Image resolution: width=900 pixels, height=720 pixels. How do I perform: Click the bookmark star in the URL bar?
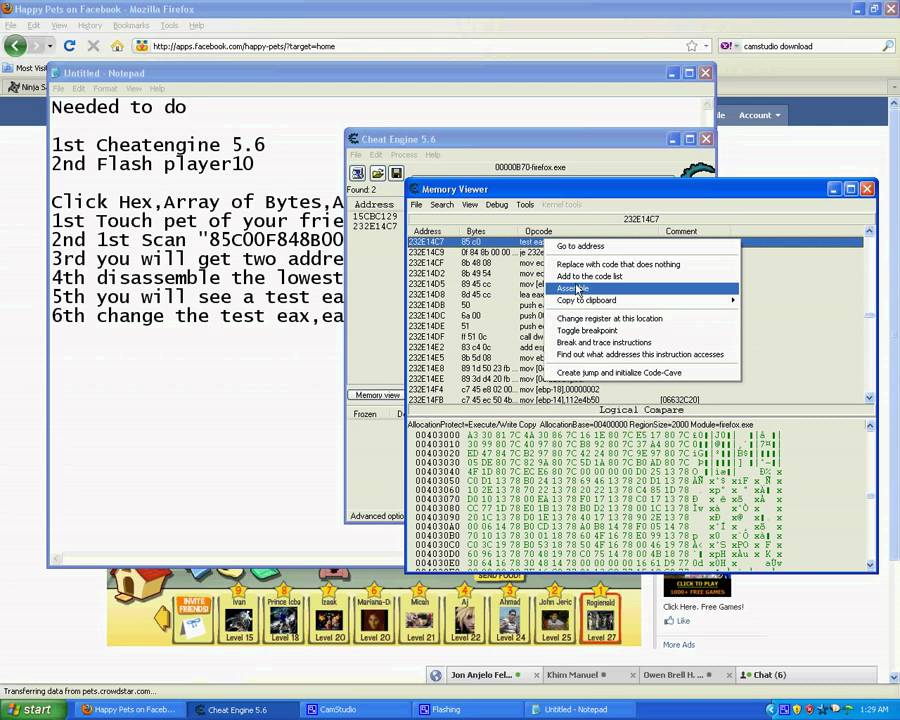pyautogui.click(x=692, y=46)
